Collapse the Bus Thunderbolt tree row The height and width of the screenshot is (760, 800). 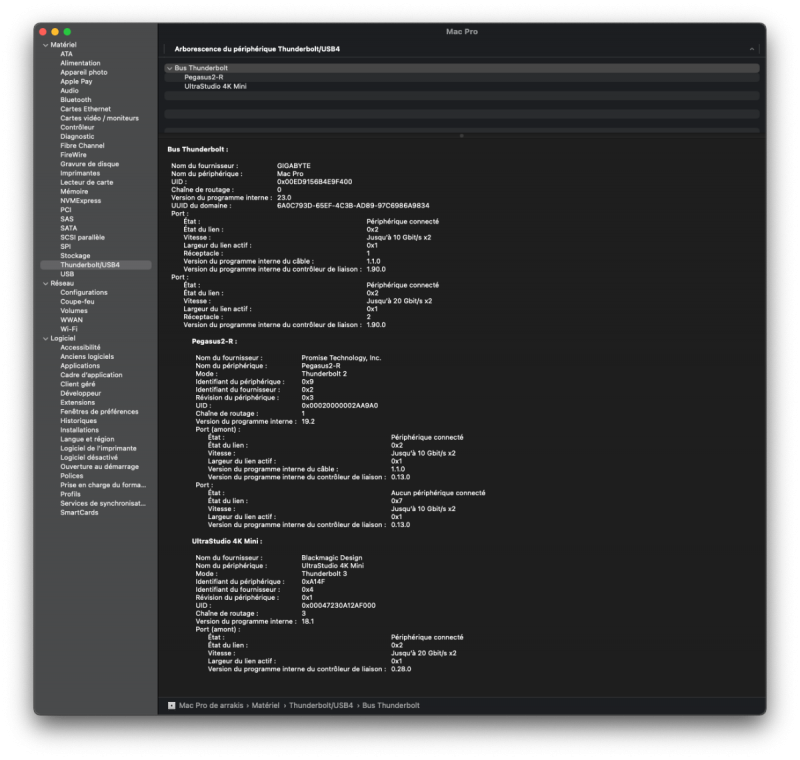[x=170, y=68]
